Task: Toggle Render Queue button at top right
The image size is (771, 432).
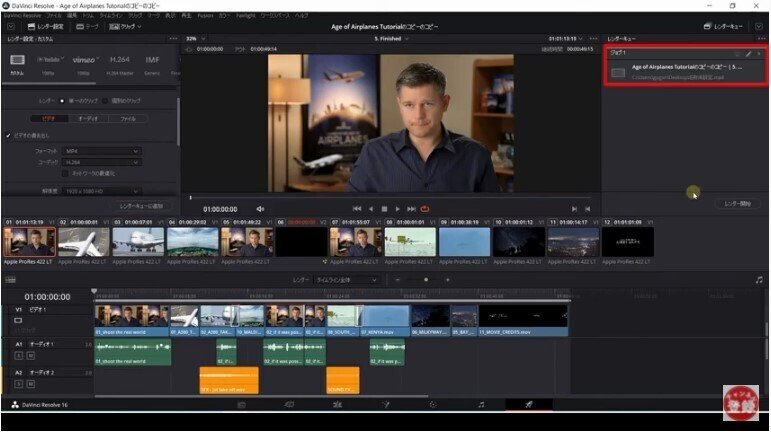Action: click(723, 27)
